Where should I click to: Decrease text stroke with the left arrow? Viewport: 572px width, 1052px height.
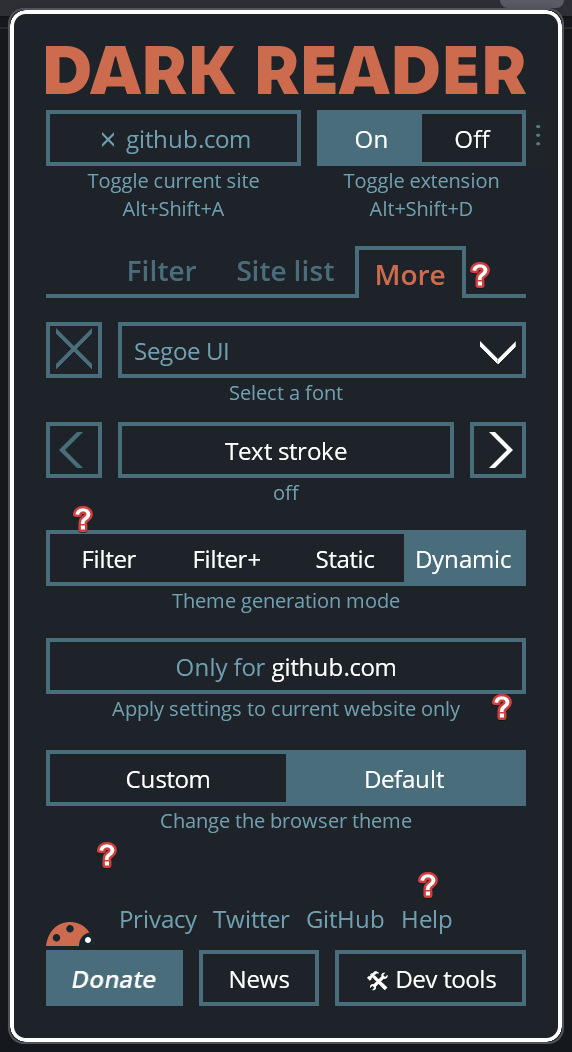coord(74,450)
